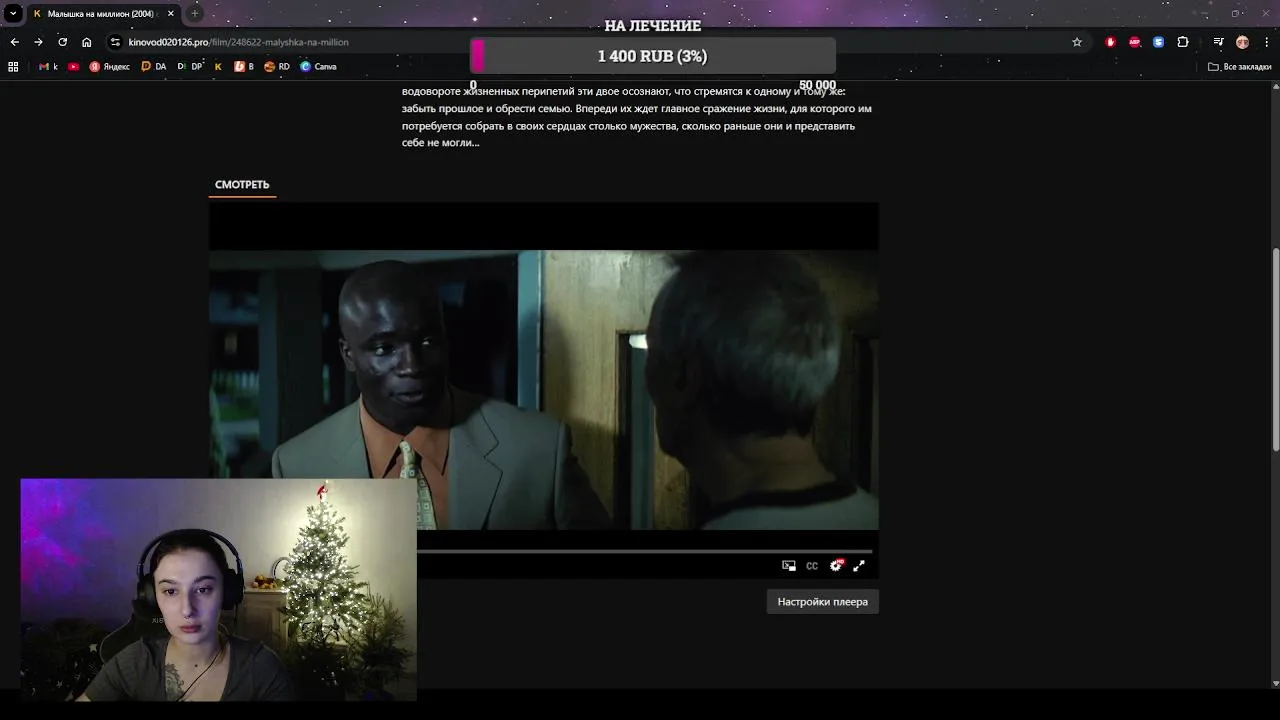The image size is (1280, 720).
Task: Open the red hand blocker extension
Action: (1110, 42)
